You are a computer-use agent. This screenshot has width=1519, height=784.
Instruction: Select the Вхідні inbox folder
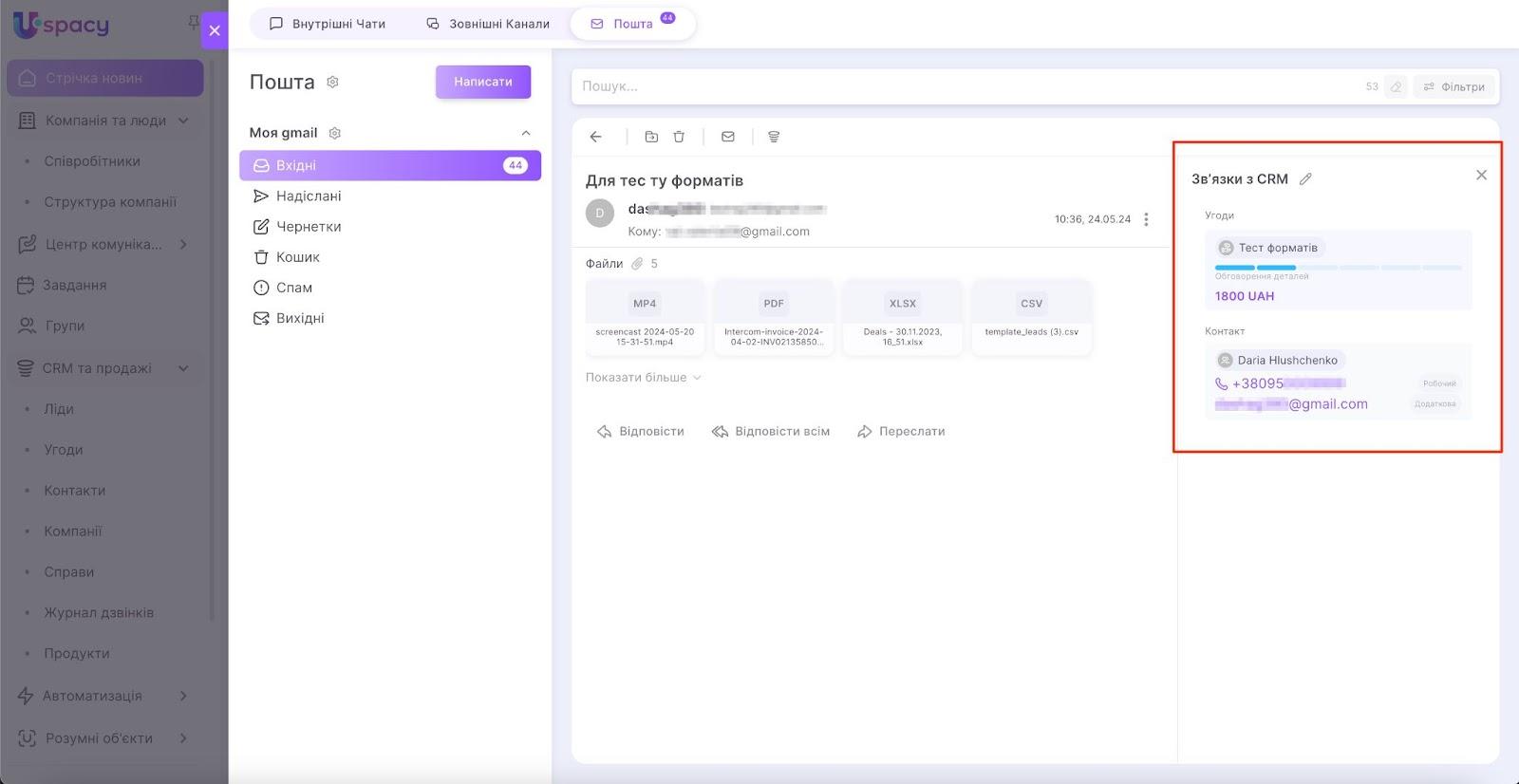pos(390,165)
